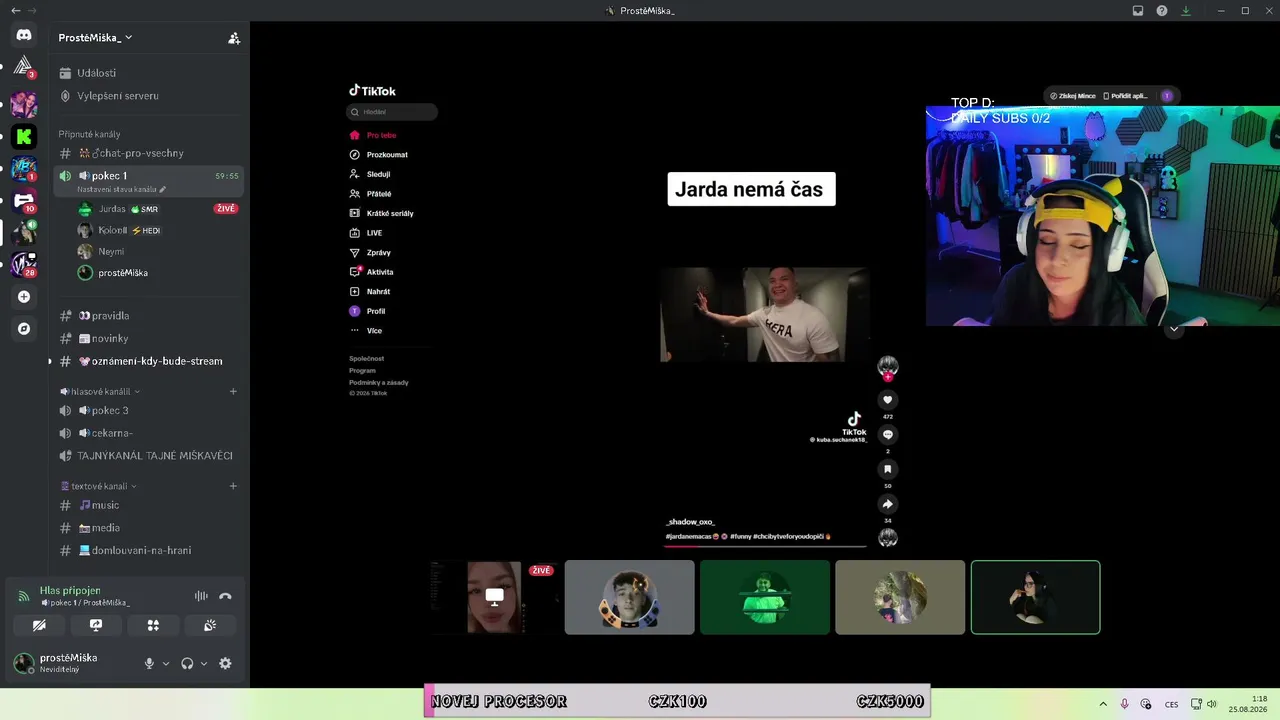This screenshot has height=720, width=1280.
Task: Join TAJNYKANÁL TAJNÉ MIŠKAVECI voice channel
Action: point(150,455)
